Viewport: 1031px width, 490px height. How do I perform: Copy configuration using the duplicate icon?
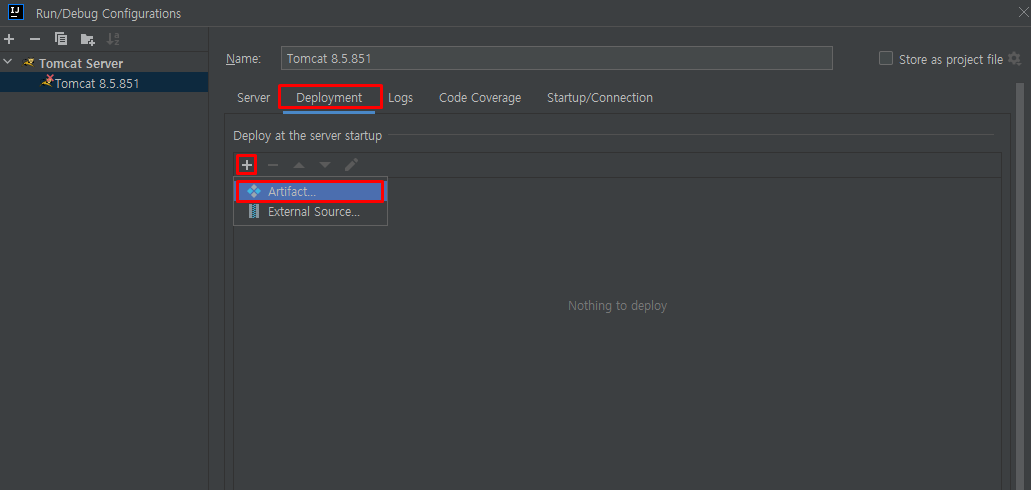click(61, 39)
